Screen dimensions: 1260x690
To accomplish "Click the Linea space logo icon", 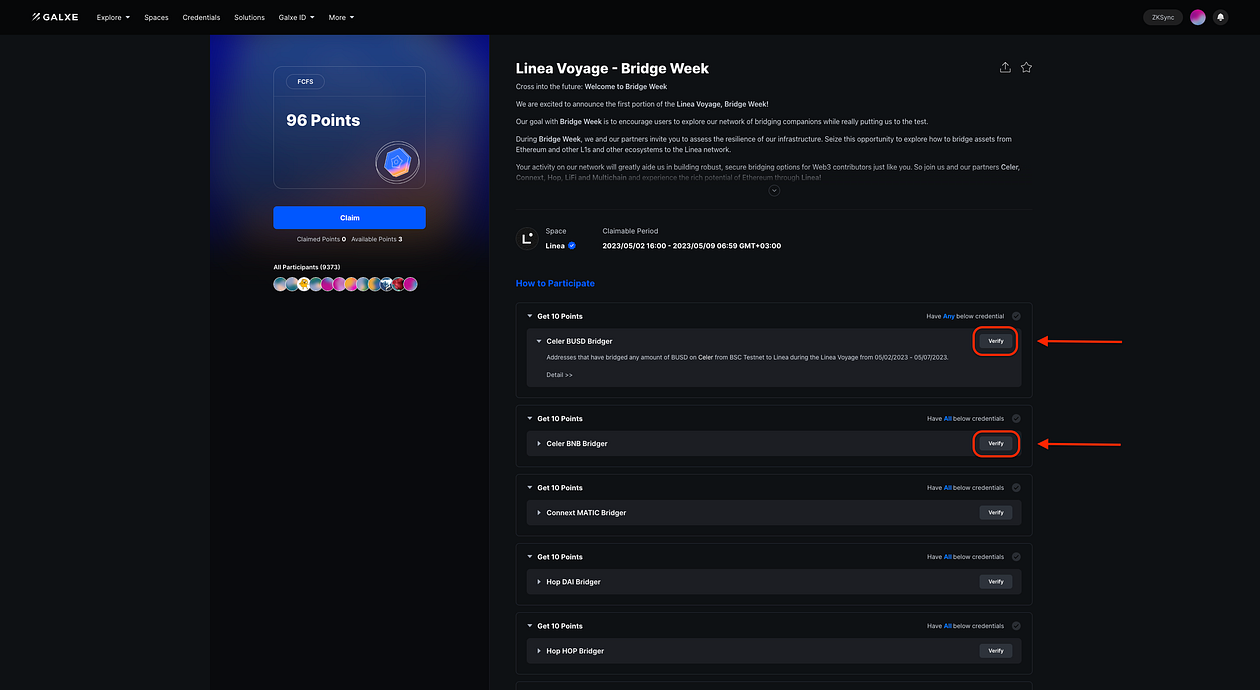I will [x=527, y=238].
